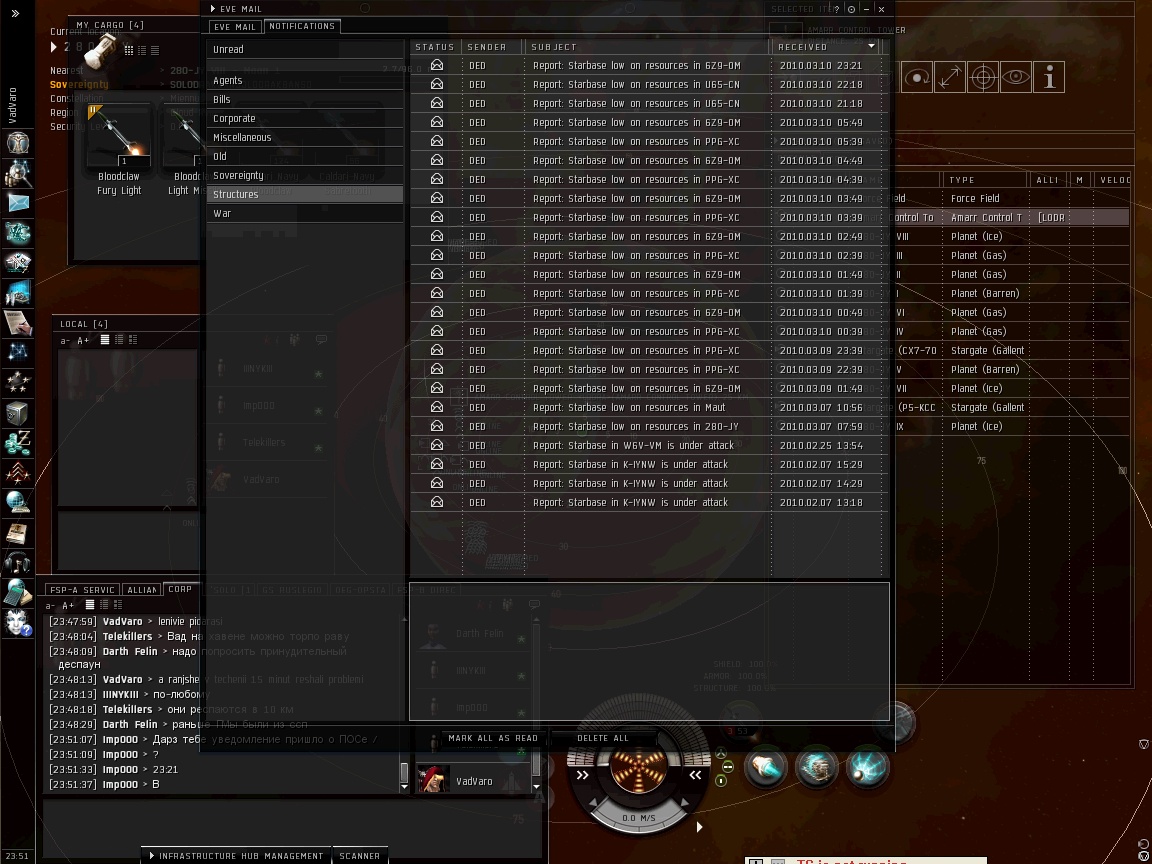
Task: Expand the right HUD panel with the double arrows
Action: (x=695, y=775)
